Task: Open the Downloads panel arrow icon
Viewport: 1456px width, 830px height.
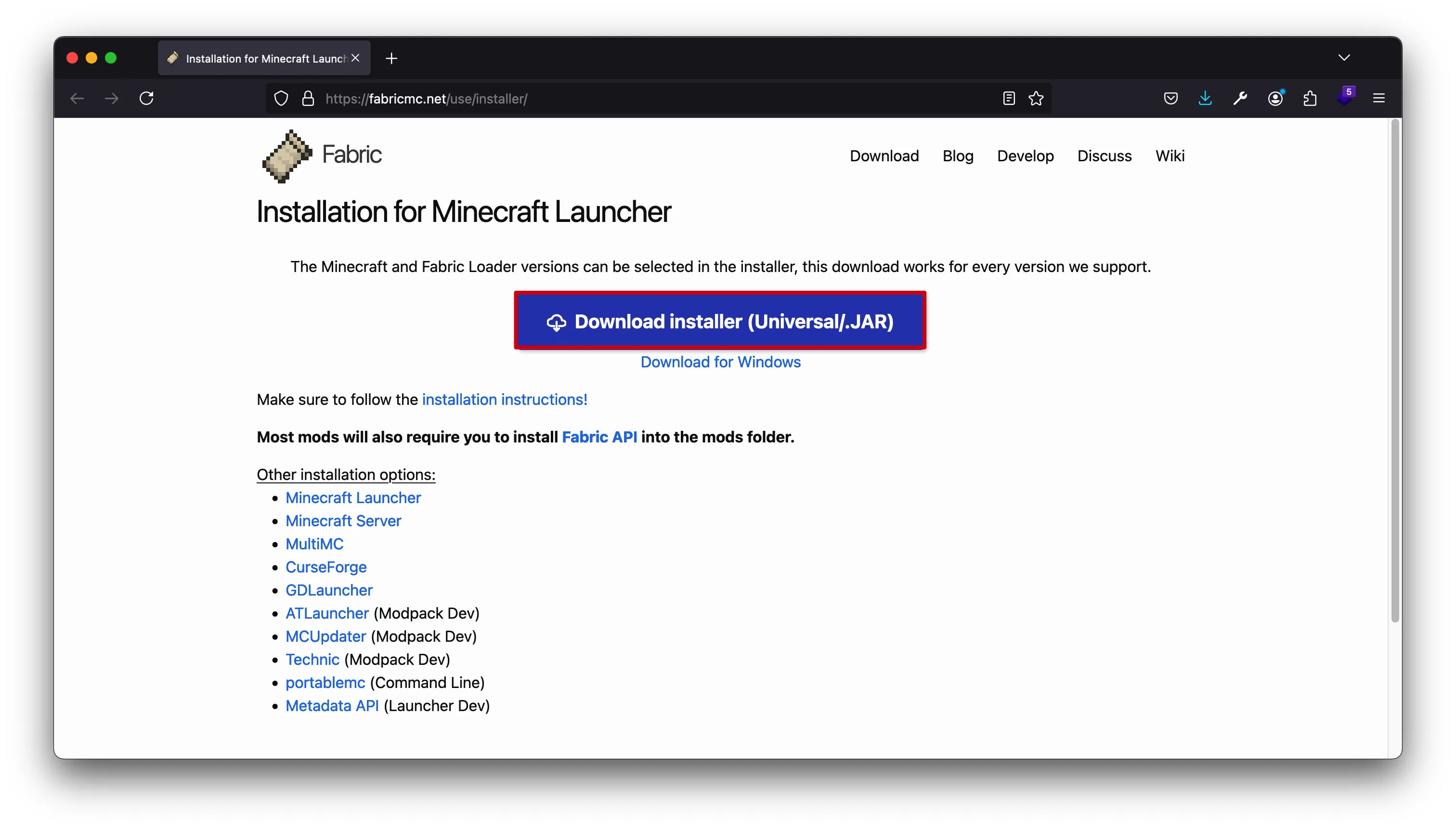Action: coord(1205,98)
